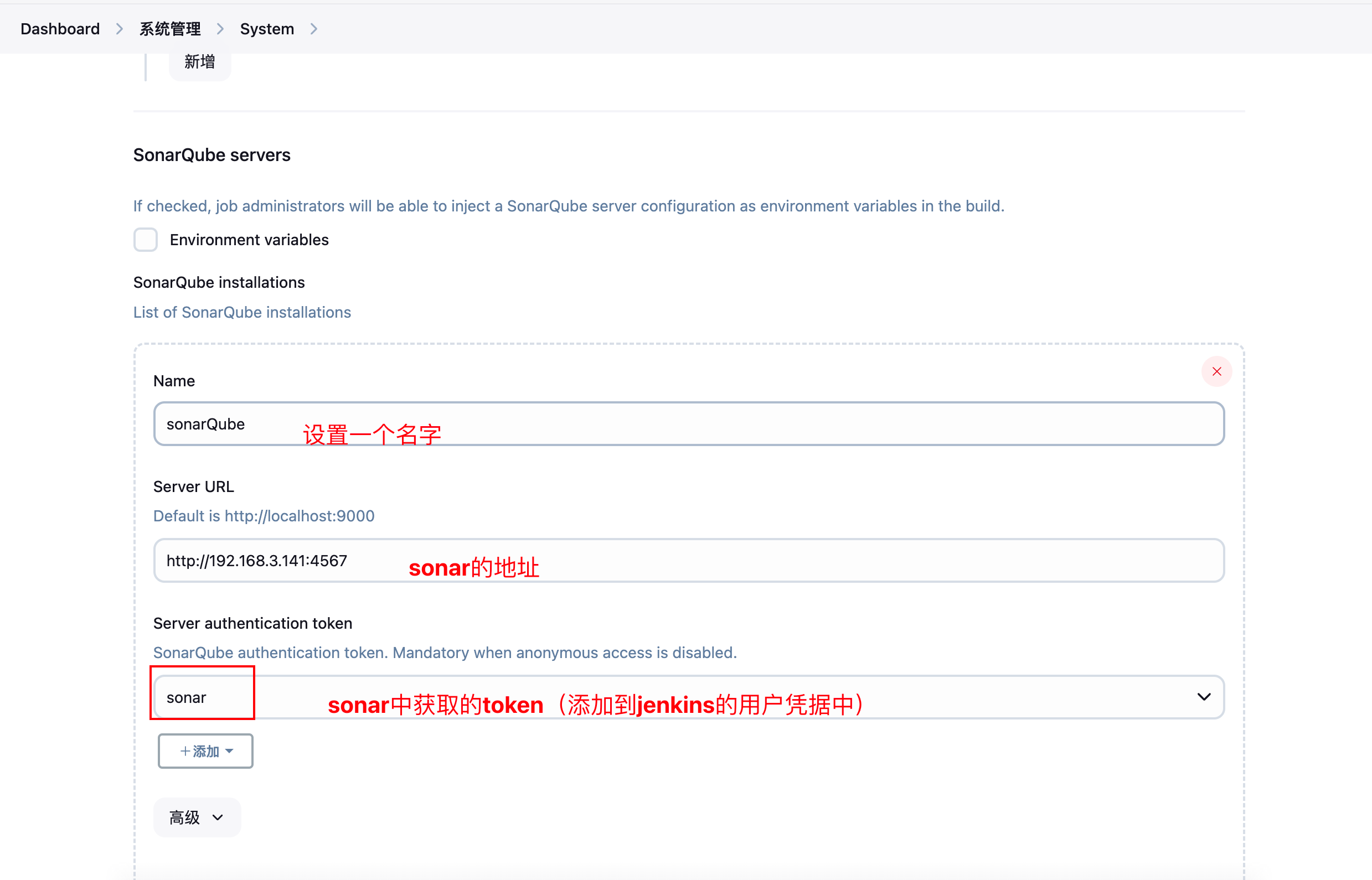The height and width of the screenshot is (880, 1372).
Task: Click the 'Environment variables' label text
Action: coord(249,240)
